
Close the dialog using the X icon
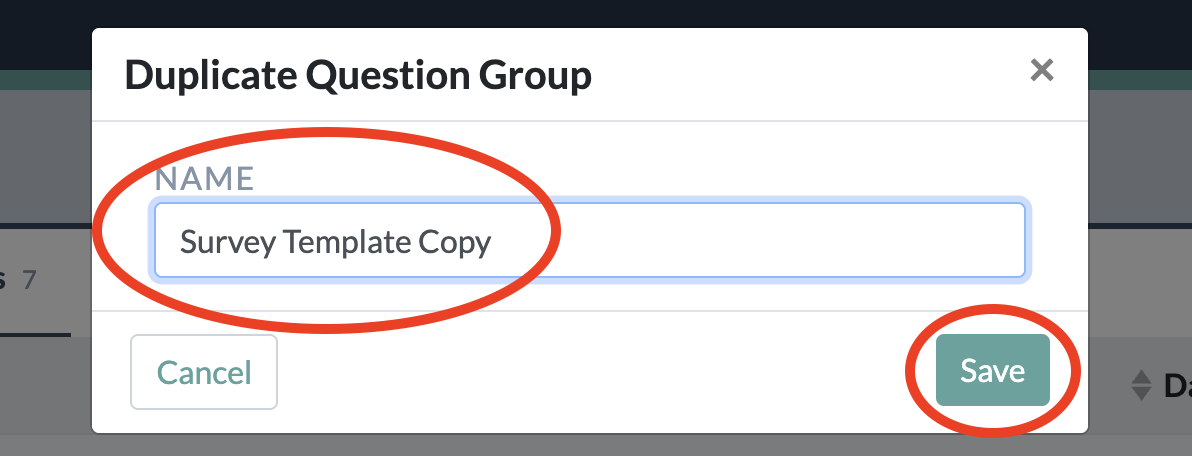pos(1041,71)
